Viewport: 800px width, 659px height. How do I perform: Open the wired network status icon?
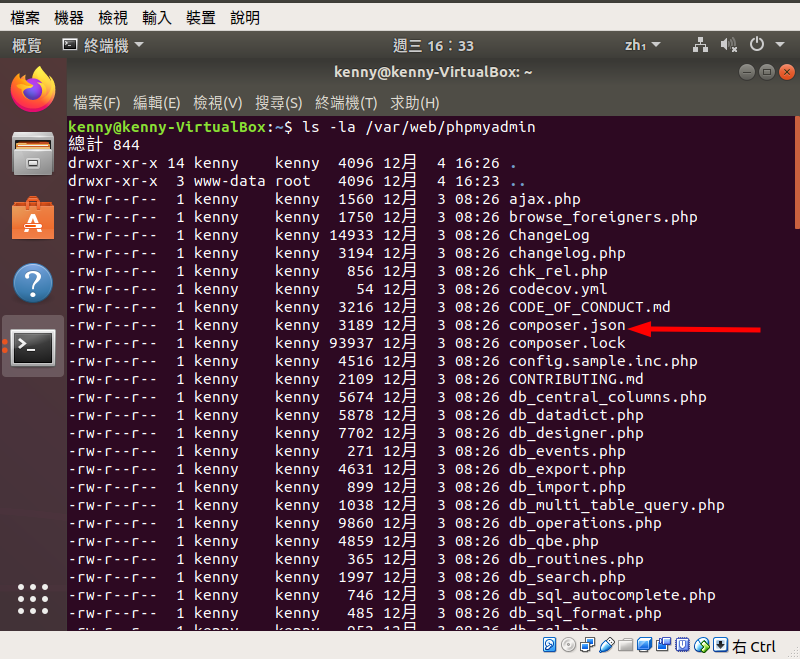[700, 45]
